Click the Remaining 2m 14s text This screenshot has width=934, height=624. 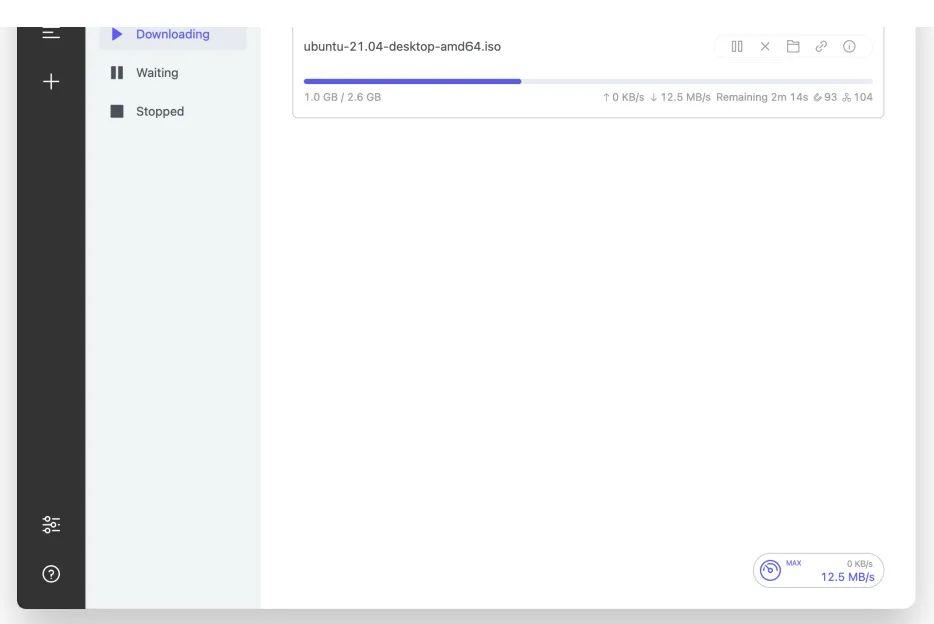762,97
